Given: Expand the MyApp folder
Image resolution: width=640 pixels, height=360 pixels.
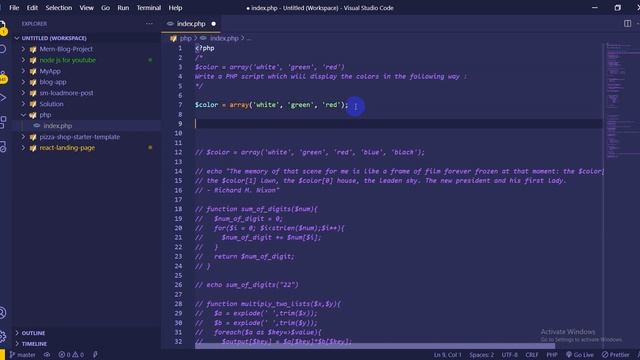Looking at the screenshot, I should point(23,71).
